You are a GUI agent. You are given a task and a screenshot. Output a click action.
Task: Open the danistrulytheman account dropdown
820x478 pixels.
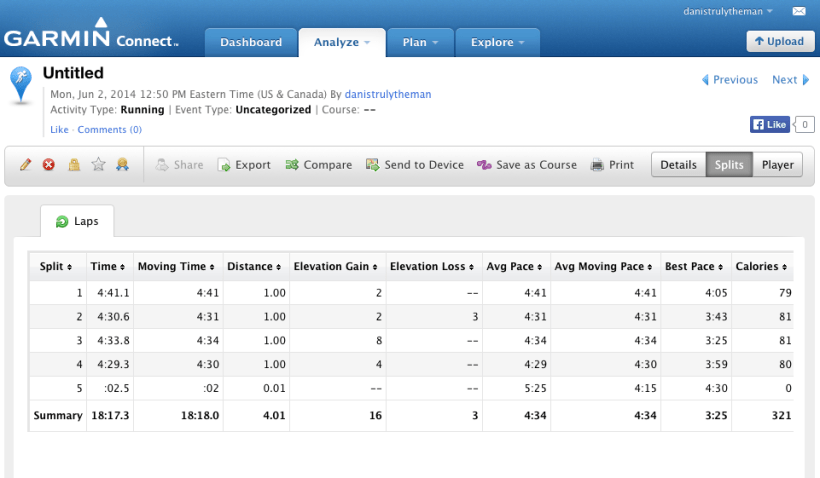click(727, 11)
